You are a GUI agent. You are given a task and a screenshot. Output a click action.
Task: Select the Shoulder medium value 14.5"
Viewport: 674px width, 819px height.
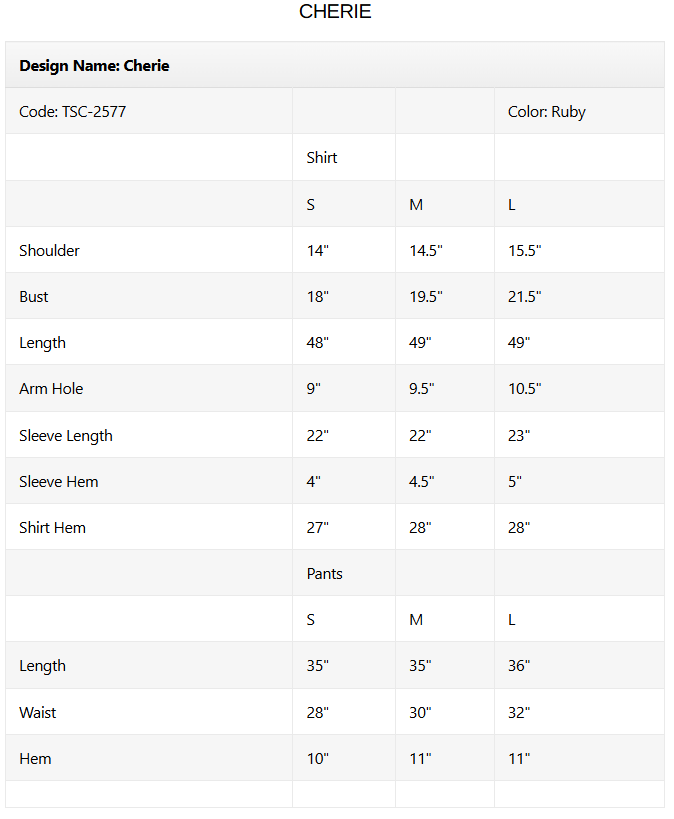coord(426,251)
